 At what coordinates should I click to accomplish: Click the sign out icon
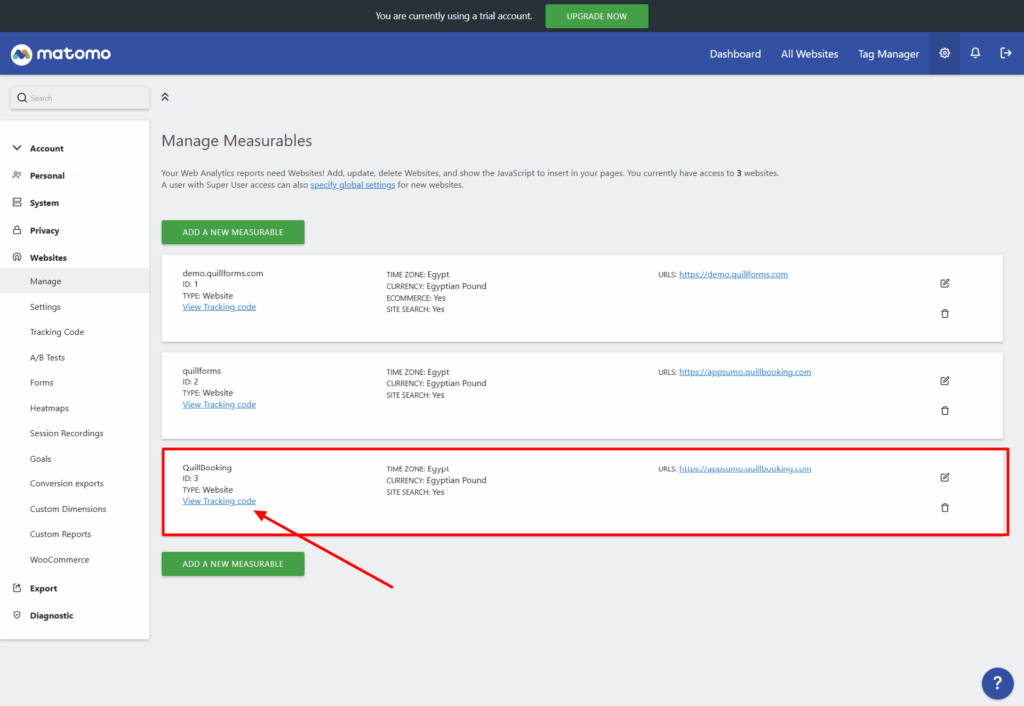(x=1006, y=54)
